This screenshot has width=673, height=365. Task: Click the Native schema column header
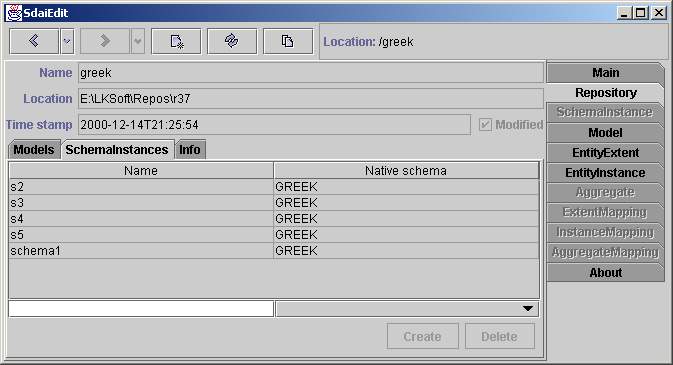[x=406, y=170]
